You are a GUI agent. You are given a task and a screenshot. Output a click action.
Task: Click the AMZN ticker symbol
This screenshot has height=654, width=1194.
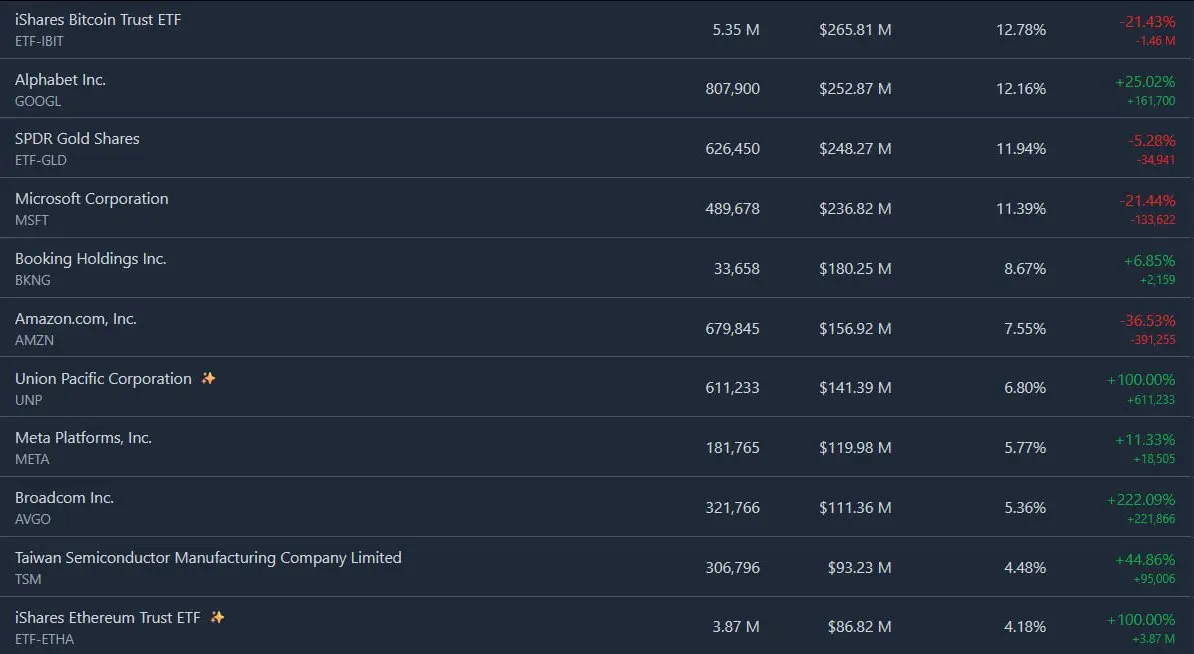35,340
